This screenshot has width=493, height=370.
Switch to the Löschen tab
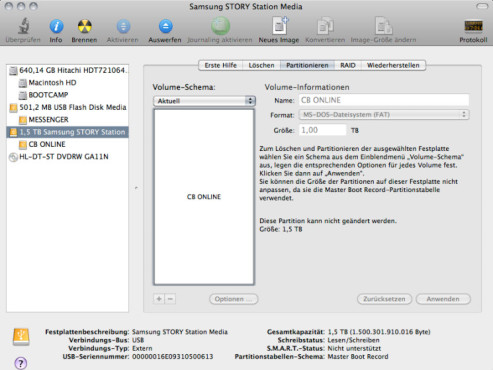[261, 65]
